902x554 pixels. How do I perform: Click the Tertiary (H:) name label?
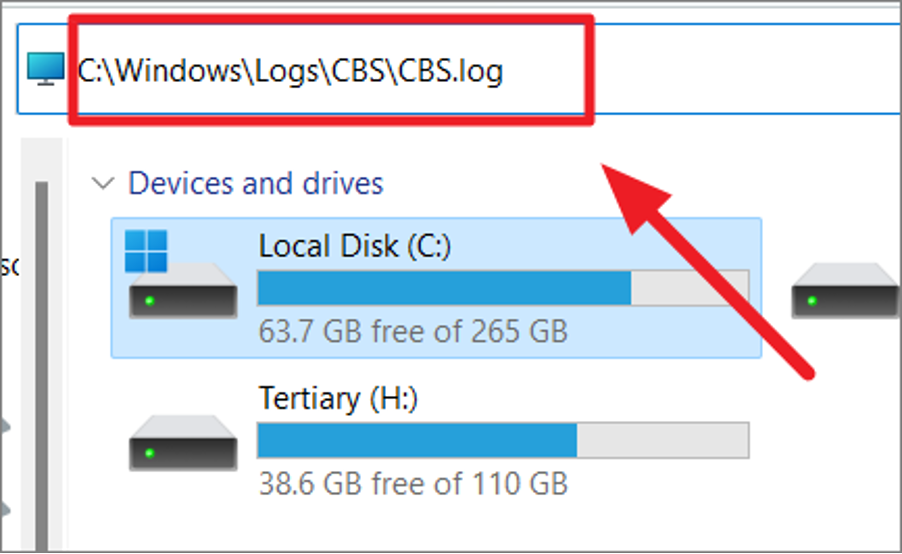[338, 398]
